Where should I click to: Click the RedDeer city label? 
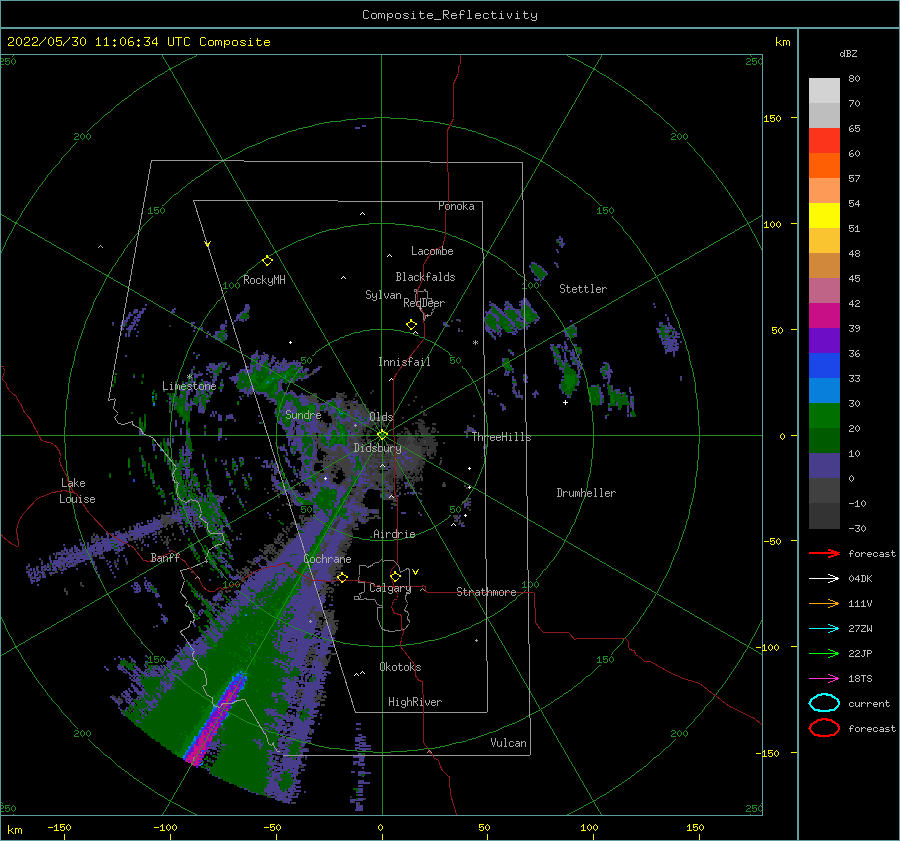coord(424,303)
